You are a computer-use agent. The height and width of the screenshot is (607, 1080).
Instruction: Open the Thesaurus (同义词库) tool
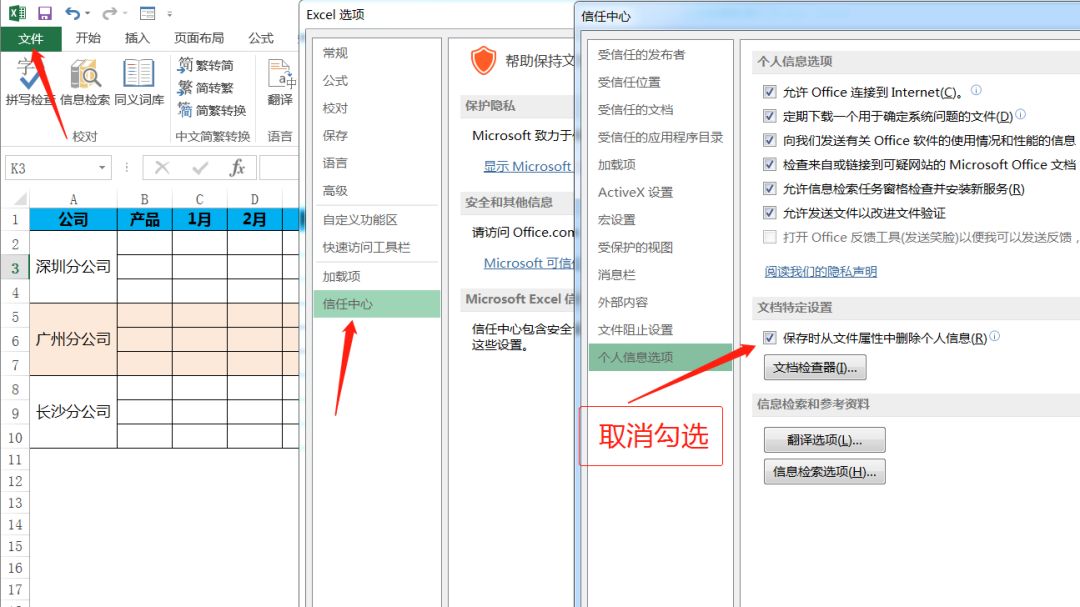pos(139,82)
